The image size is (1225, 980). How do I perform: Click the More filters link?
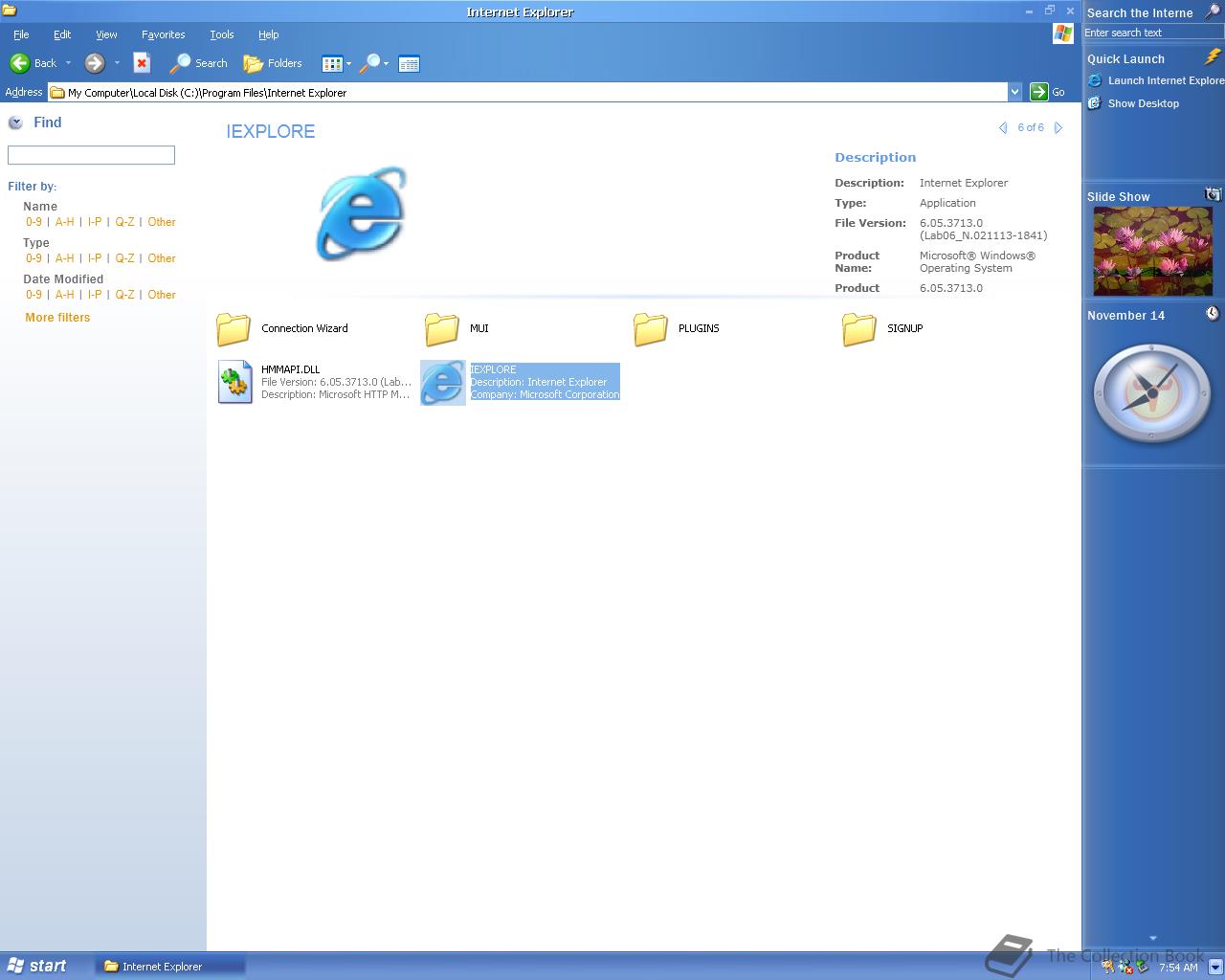pos(57,318)
